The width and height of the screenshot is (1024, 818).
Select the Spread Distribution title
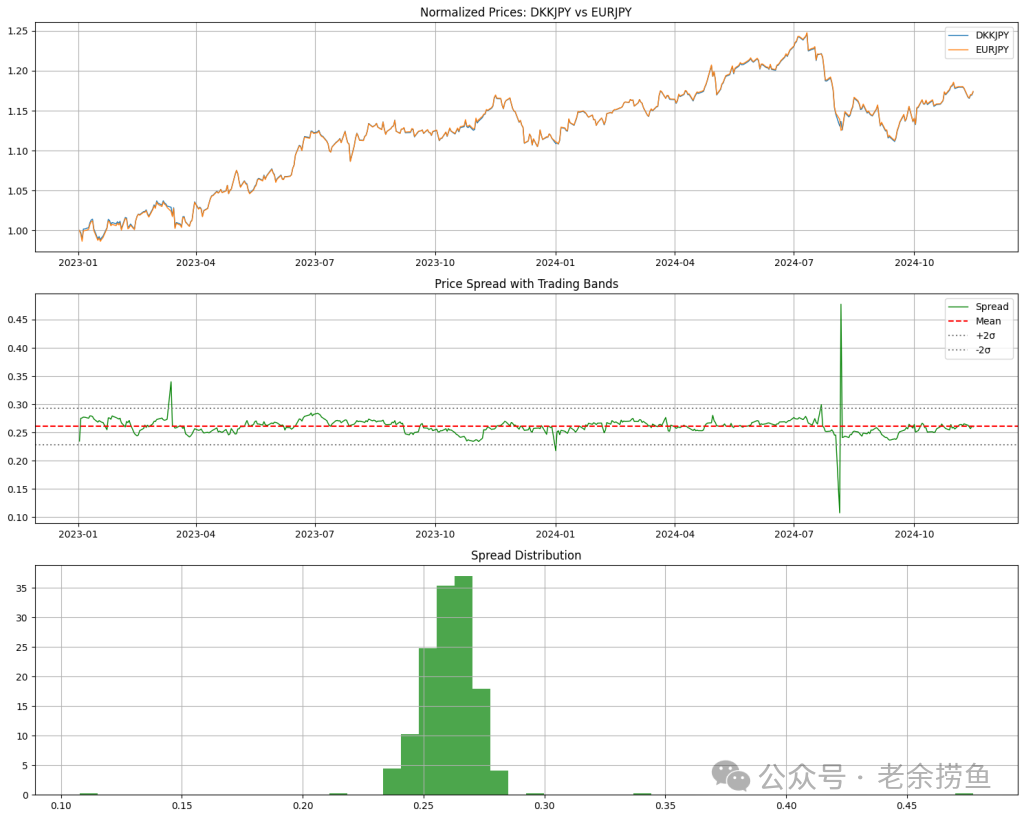click(524, 555)
